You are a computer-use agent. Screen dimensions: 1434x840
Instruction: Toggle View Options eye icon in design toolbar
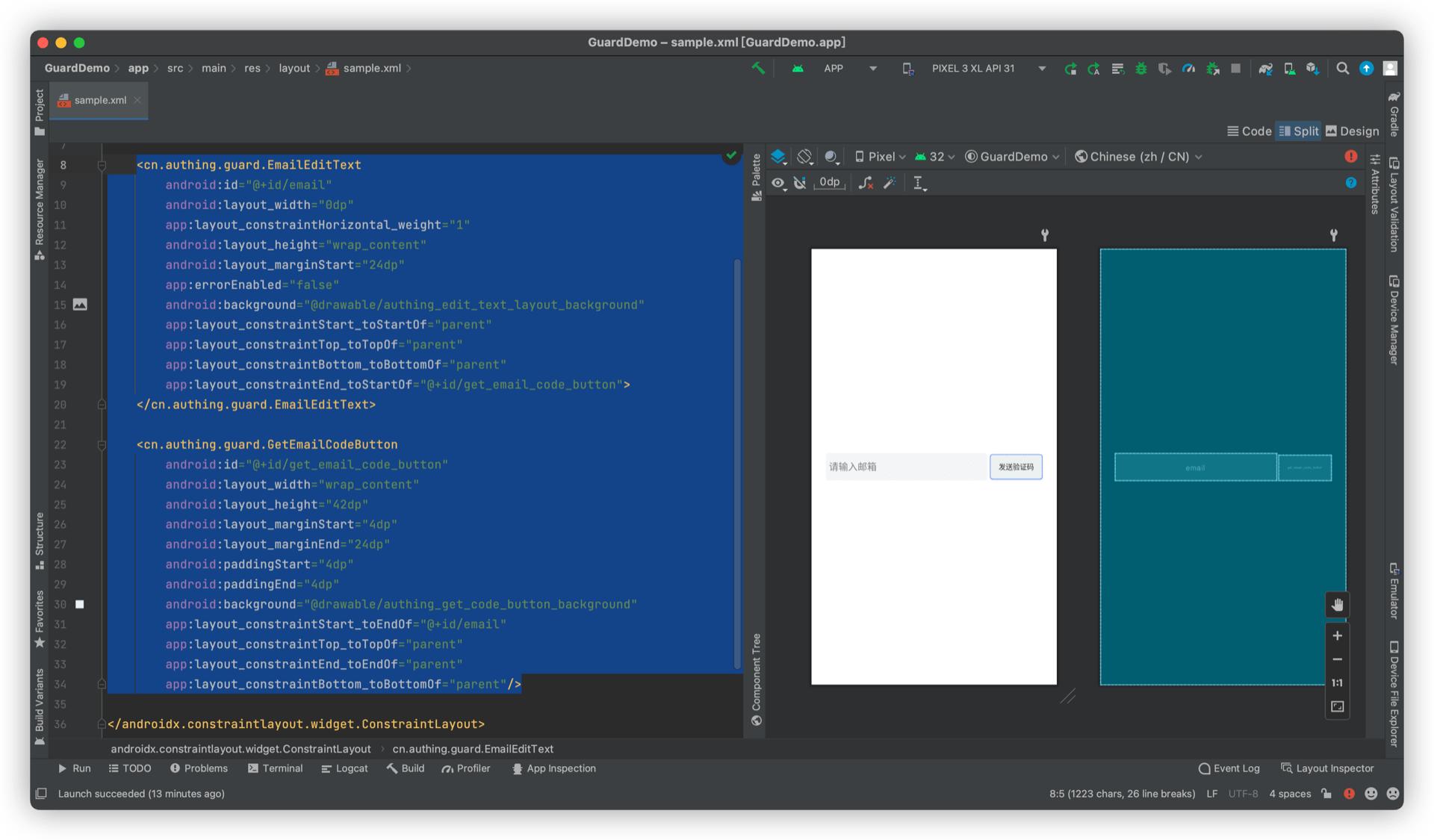click(x=778, y=183)
